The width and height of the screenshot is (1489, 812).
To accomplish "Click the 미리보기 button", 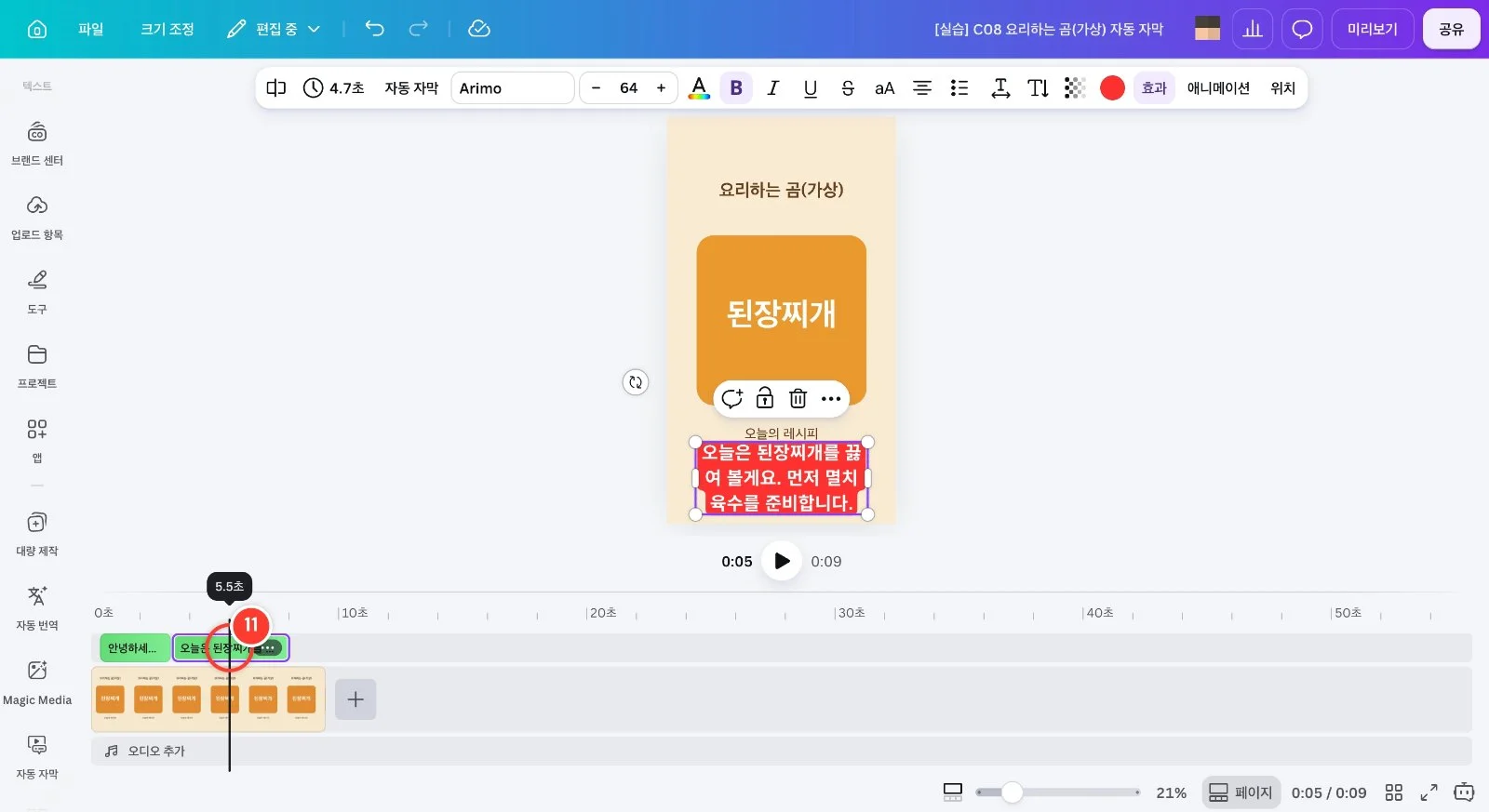I will pos(1373,29).
